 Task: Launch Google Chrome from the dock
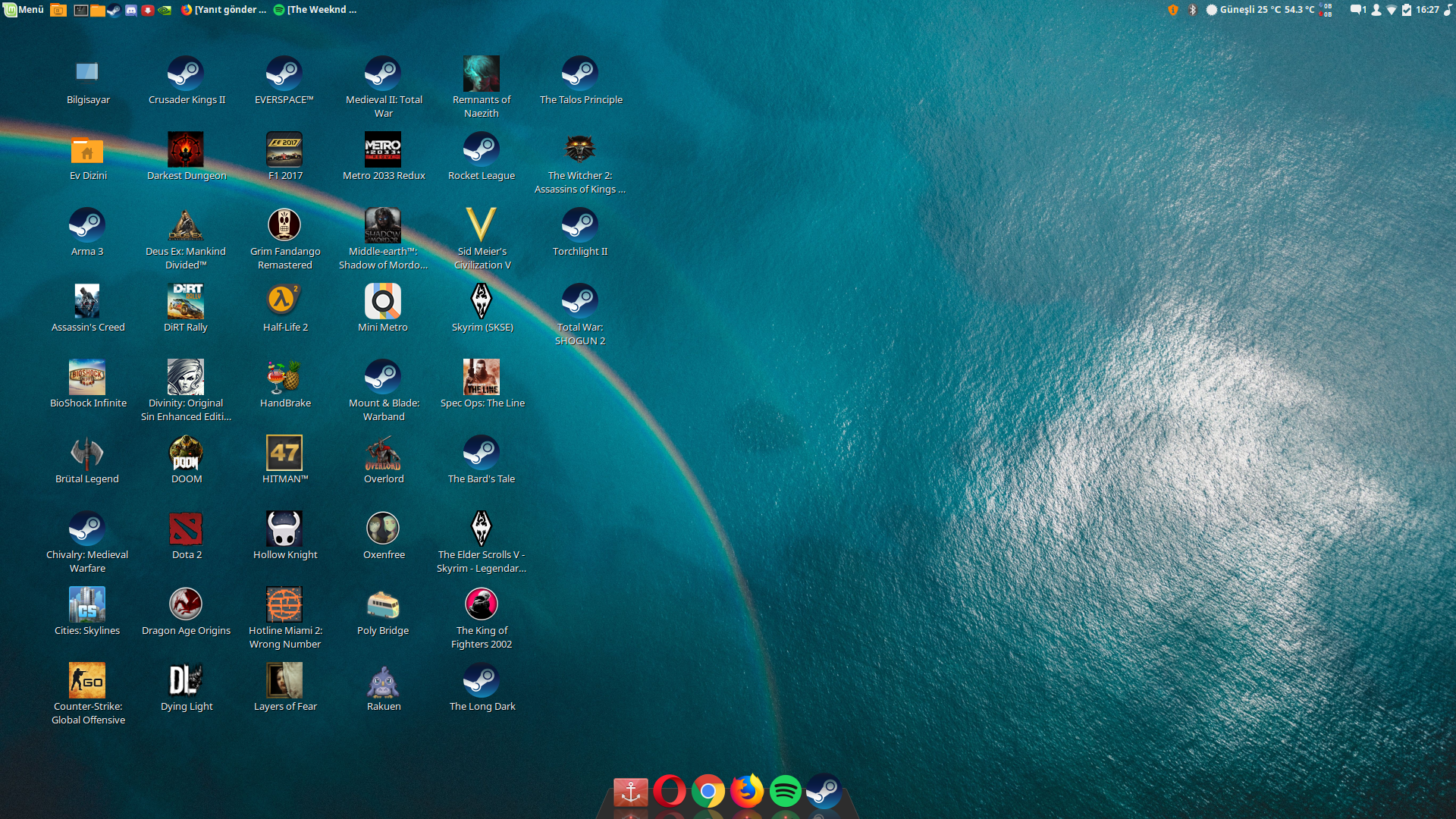tap(708, 792)
